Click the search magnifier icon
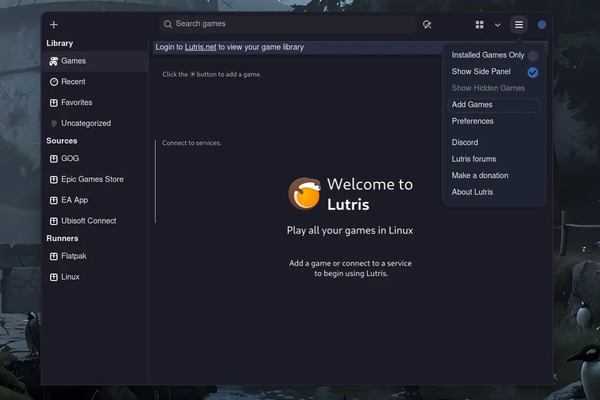The width and height of the screenshot is (600, 400). tap(168, 24)
